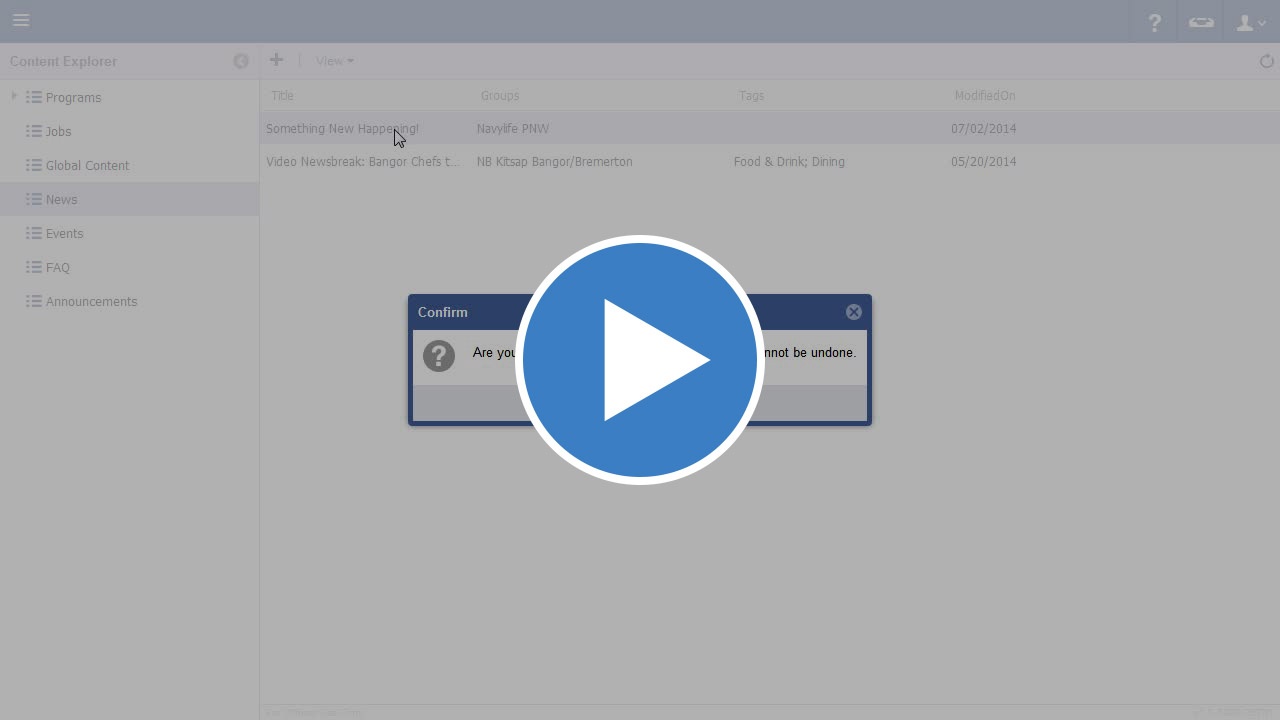Screen dimensions: 1280x720
Task: Select the Video Newsbreak row
Action: point(363,162)
